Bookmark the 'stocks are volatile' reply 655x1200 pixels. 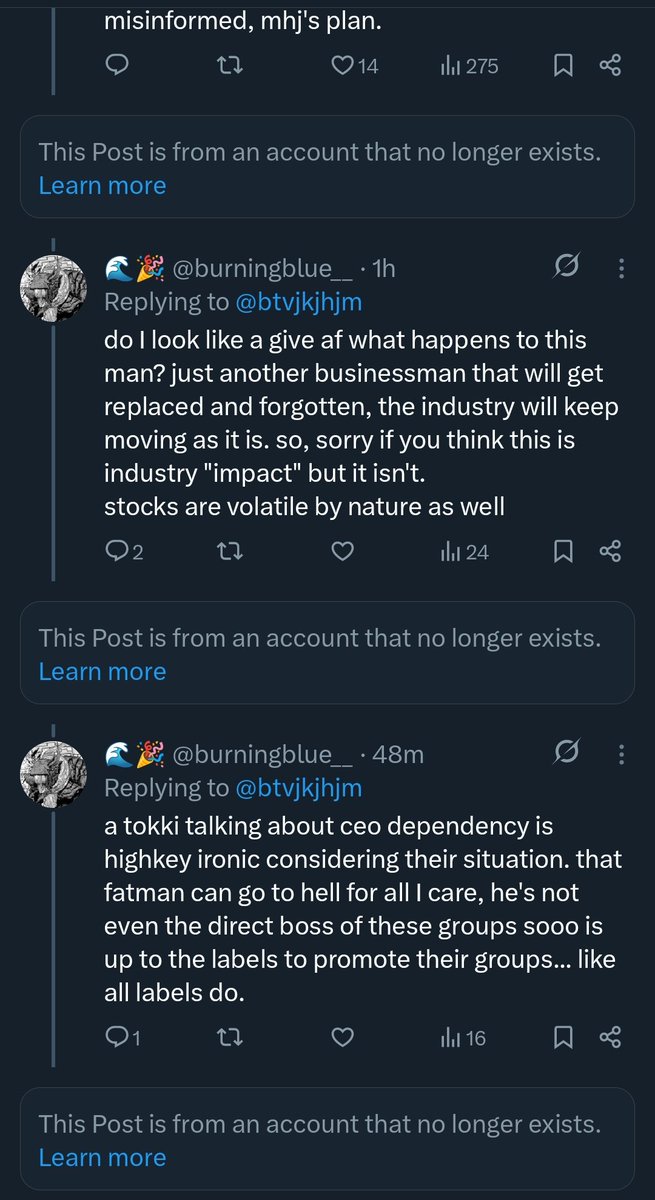(x=563, y=551)
